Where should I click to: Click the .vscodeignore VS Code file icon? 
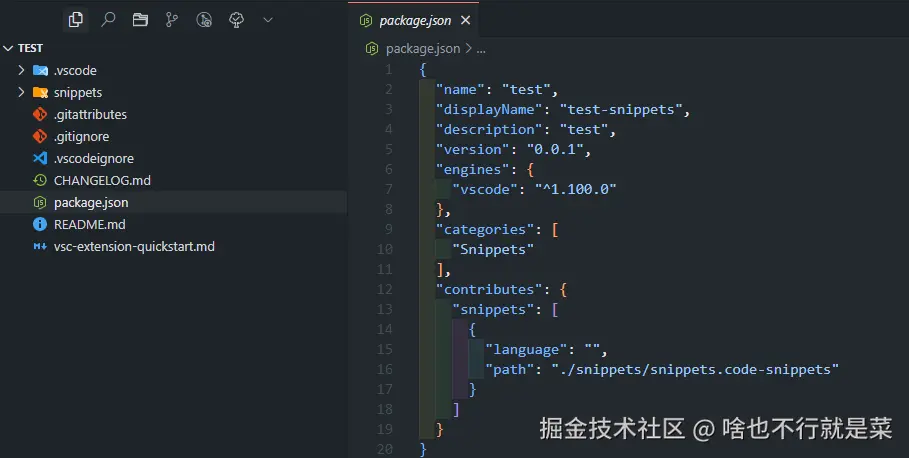[x=40, y=158]
